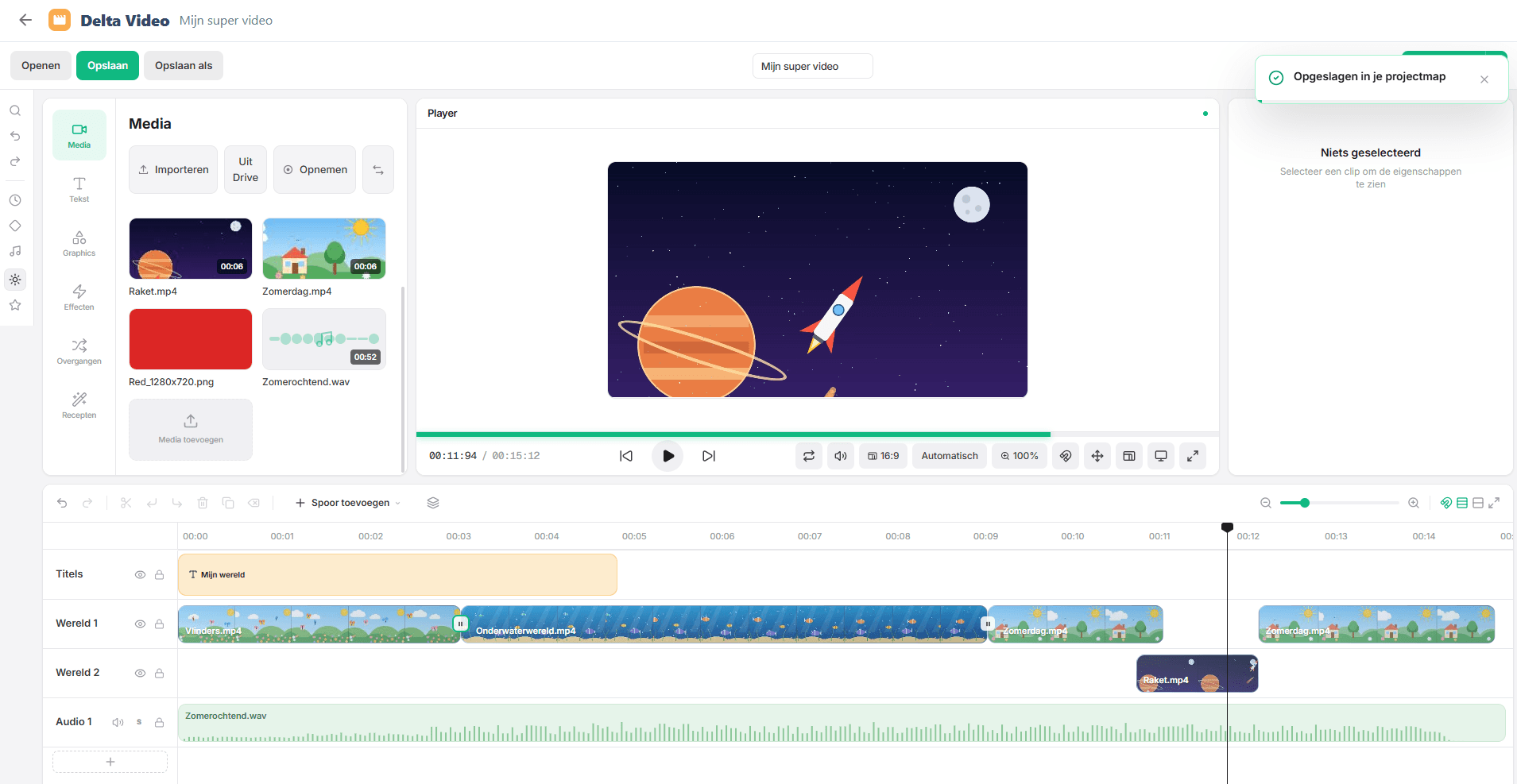Open the Tekst panel in sidebar
Viewport: 1517px width, 784px height.
[x=79, y=189]
